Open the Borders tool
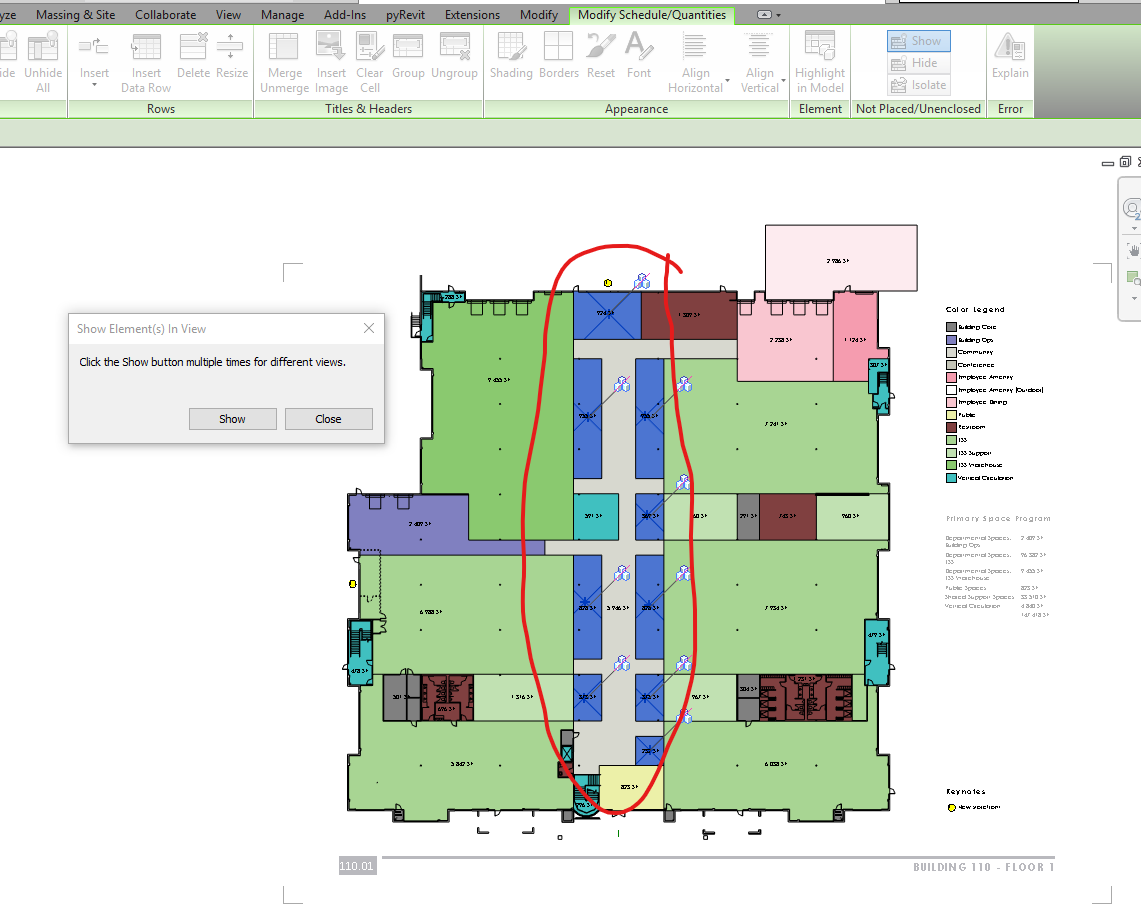The image size is (1141, 913). (x=558, y=47)
